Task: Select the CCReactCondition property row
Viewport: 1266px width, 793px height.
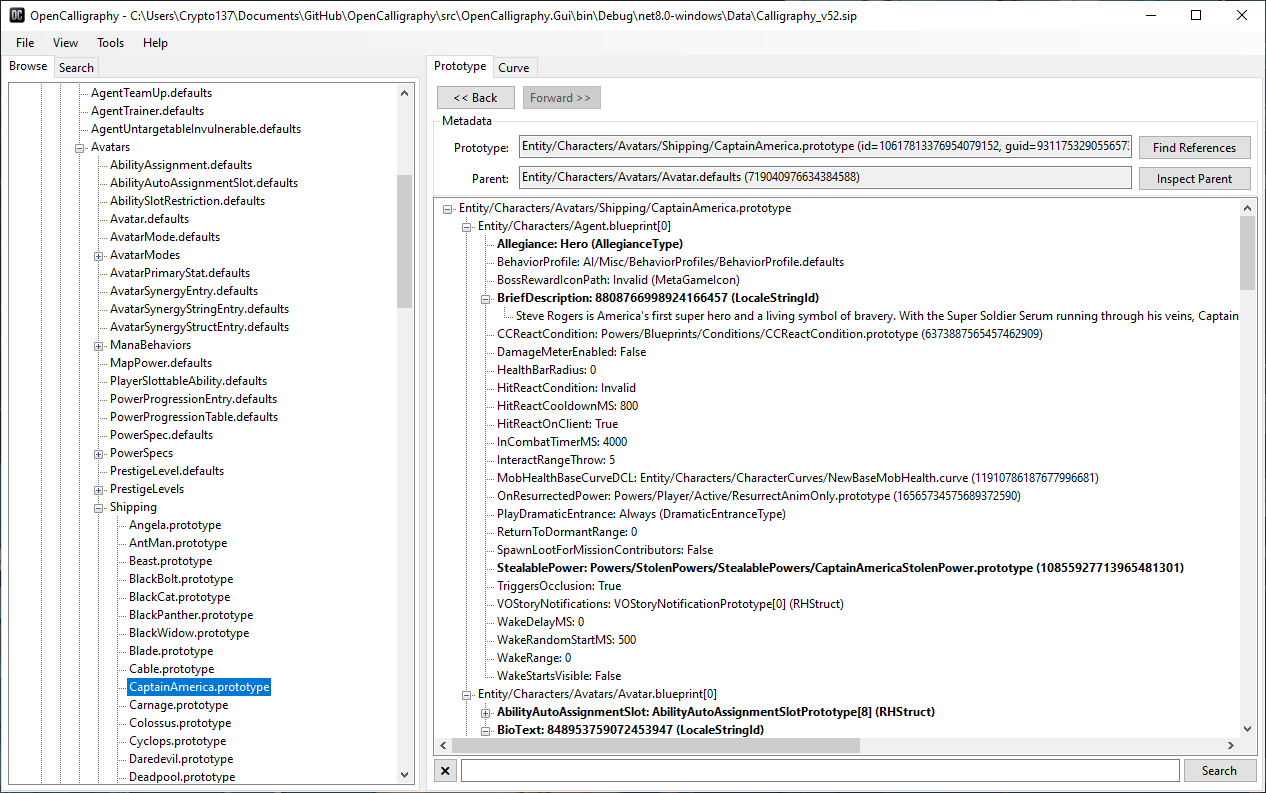Action: point(770,334)
